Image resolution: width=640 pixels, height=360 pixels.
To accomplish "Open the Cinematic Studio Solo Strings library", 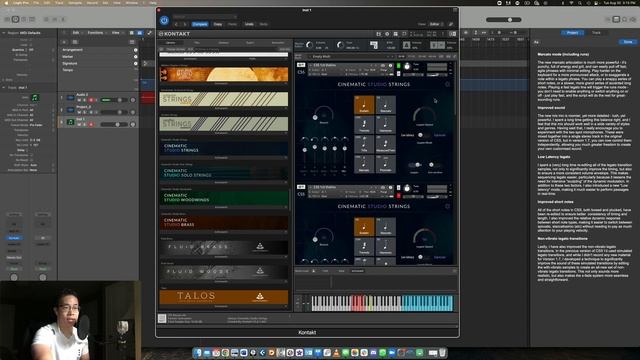I will coord(224,173).
